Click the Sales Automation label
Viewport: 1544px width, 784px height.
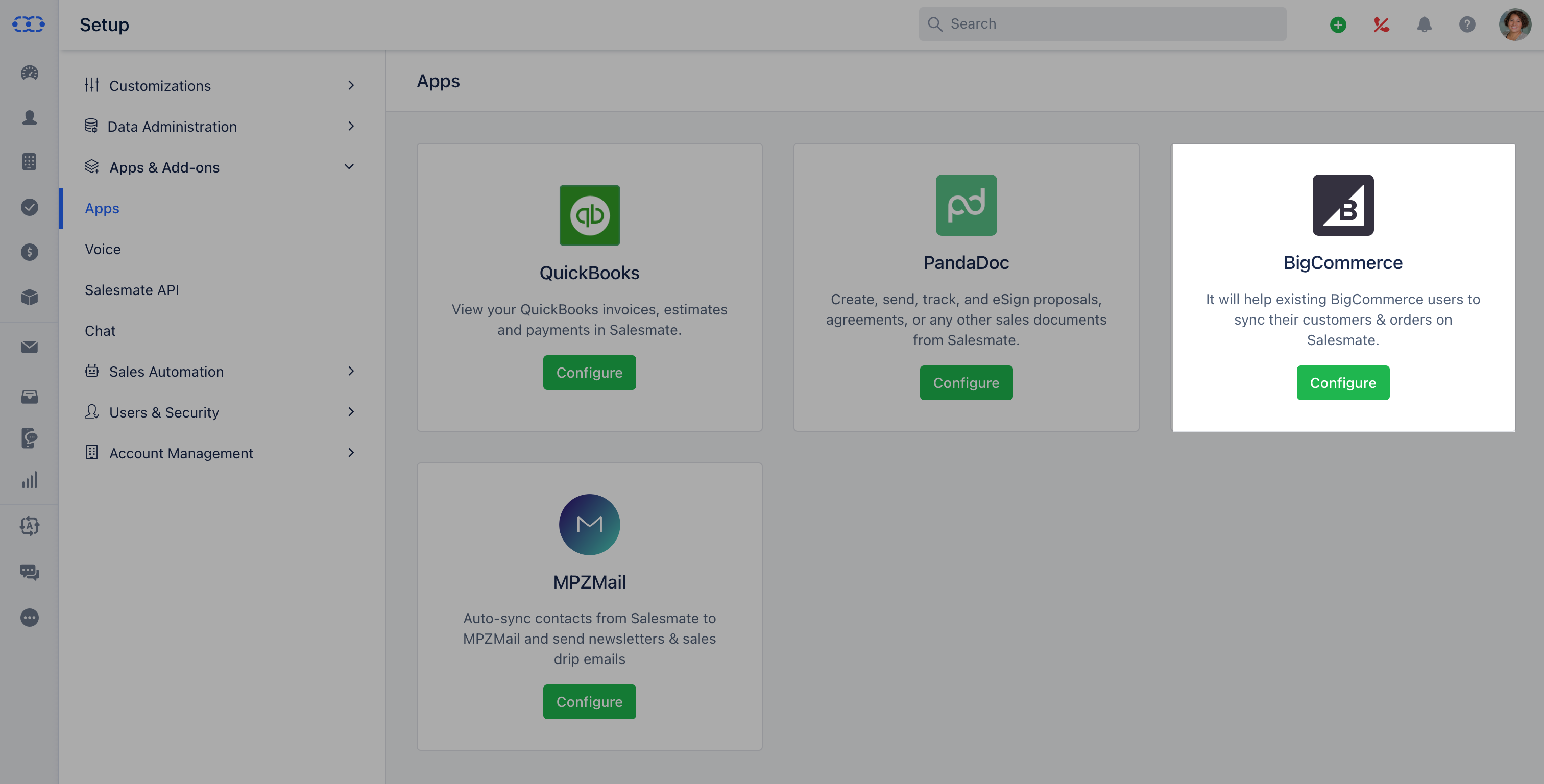[x=166, y=372]
